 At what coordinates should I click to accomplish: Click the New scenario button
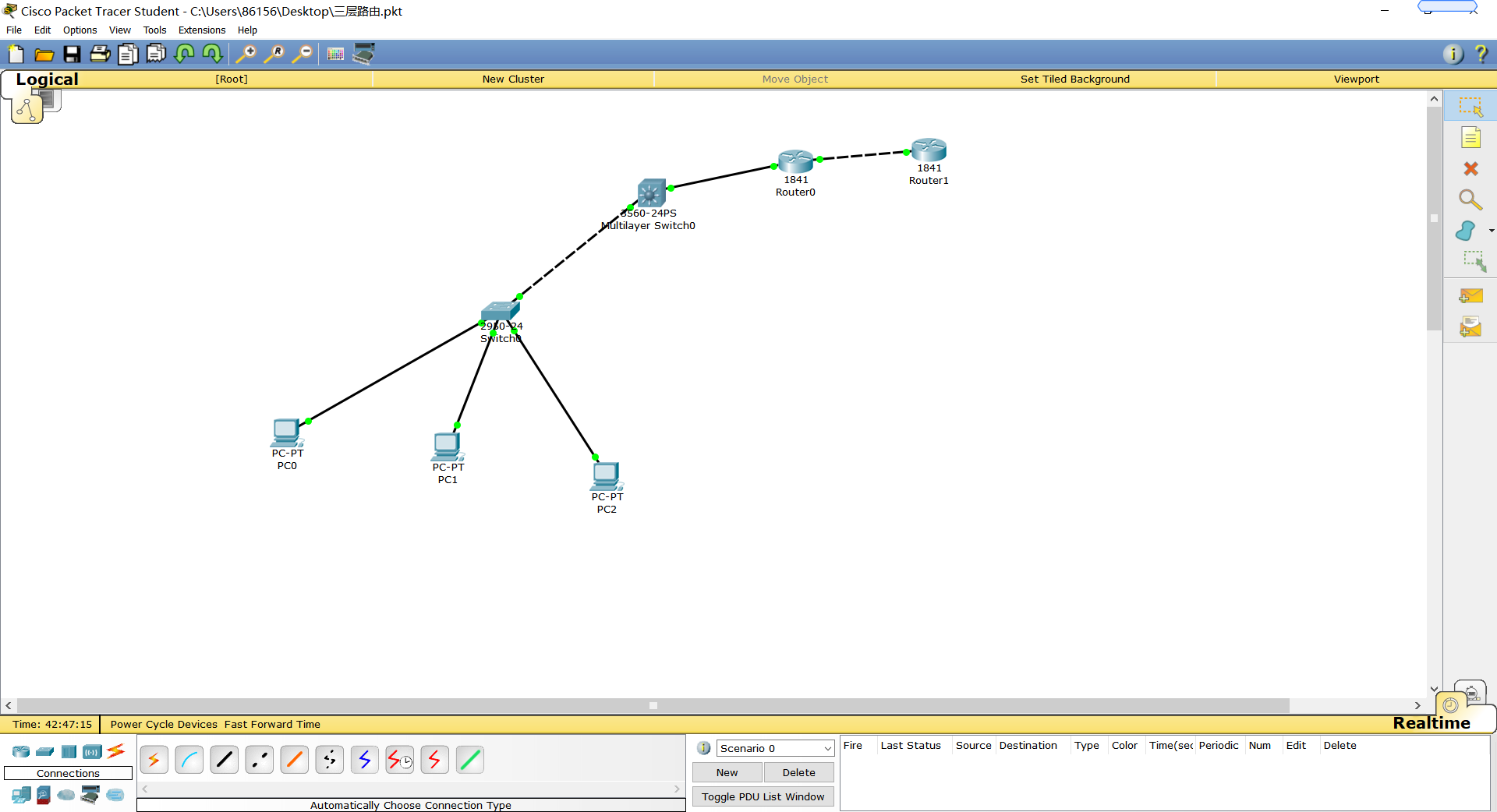tap(727, 772)
